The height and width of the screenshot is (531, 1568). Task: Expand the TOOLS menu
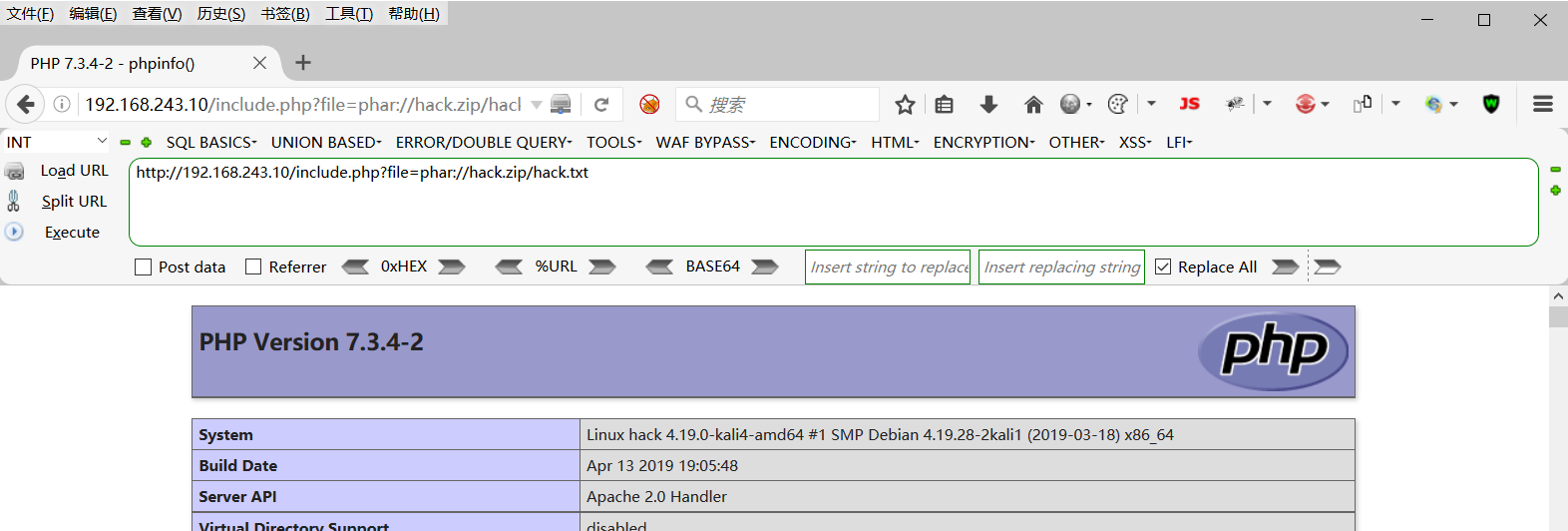point(614,142)
